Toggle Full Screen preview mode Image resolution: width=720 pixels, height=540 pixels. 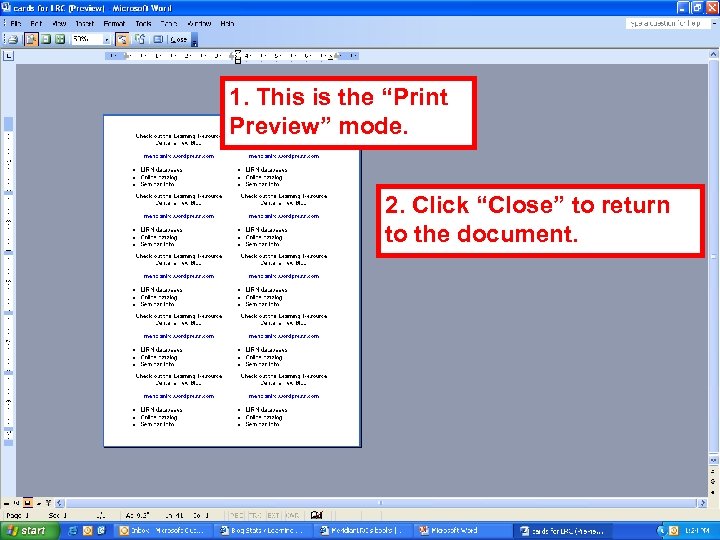coord(158,39)
